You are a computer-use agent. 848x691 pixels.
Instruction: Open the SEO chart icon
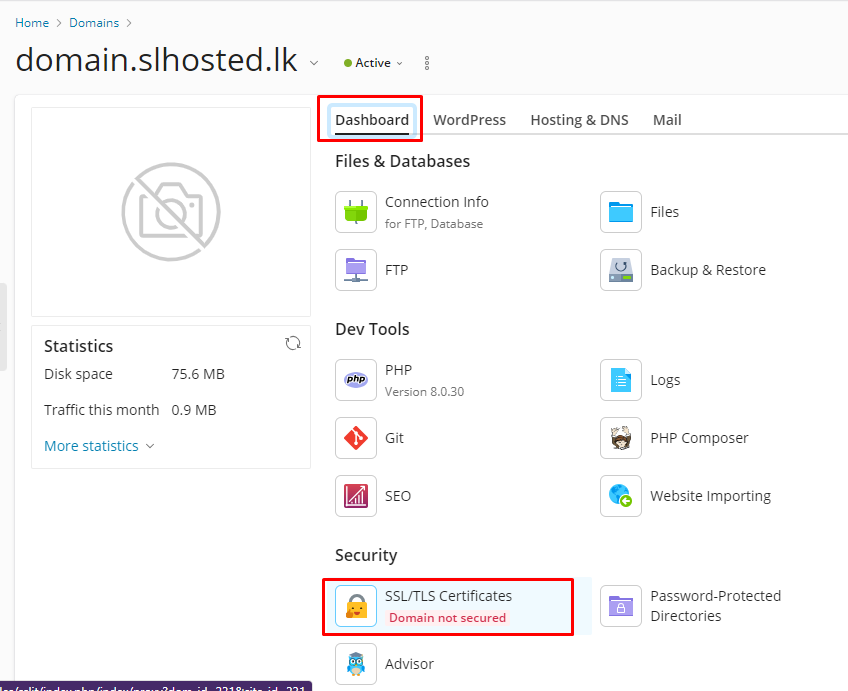pos(356,496)
